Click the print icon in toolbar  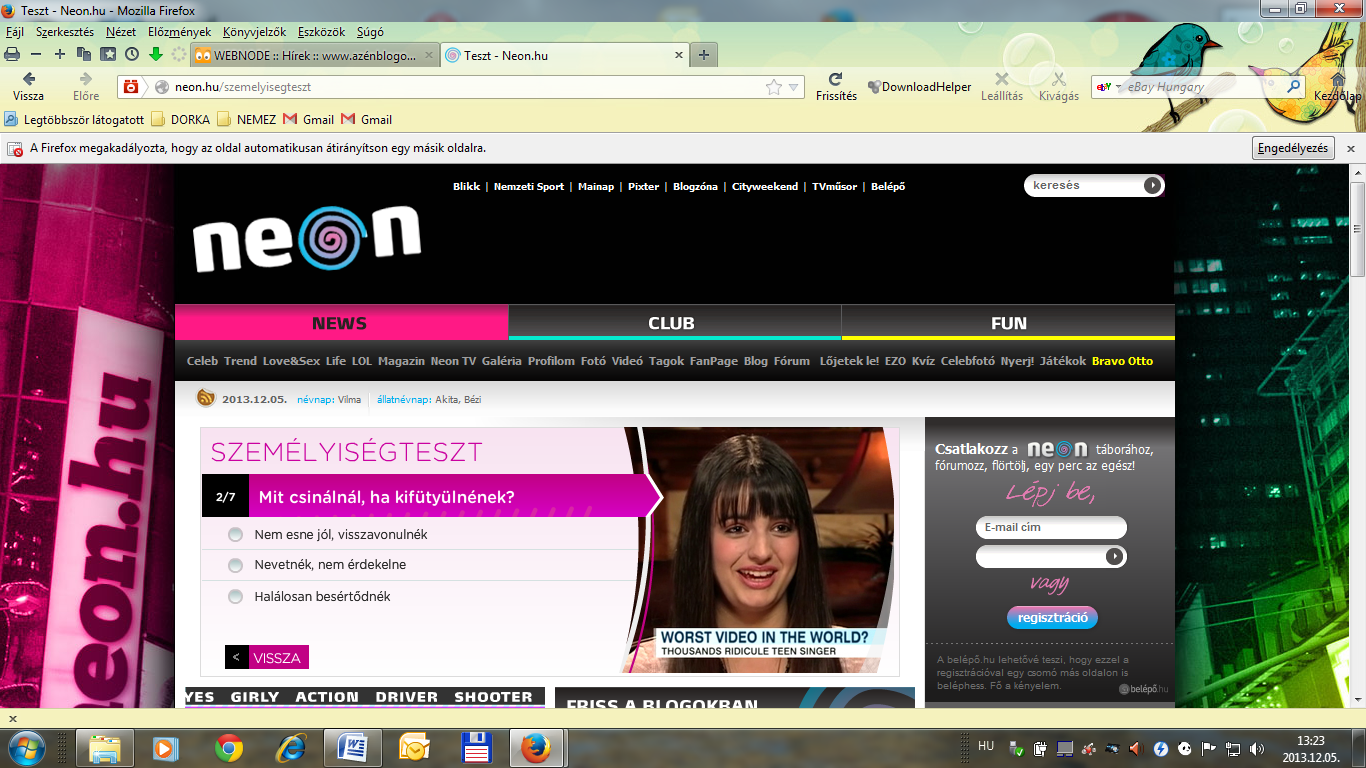(12, 55)
